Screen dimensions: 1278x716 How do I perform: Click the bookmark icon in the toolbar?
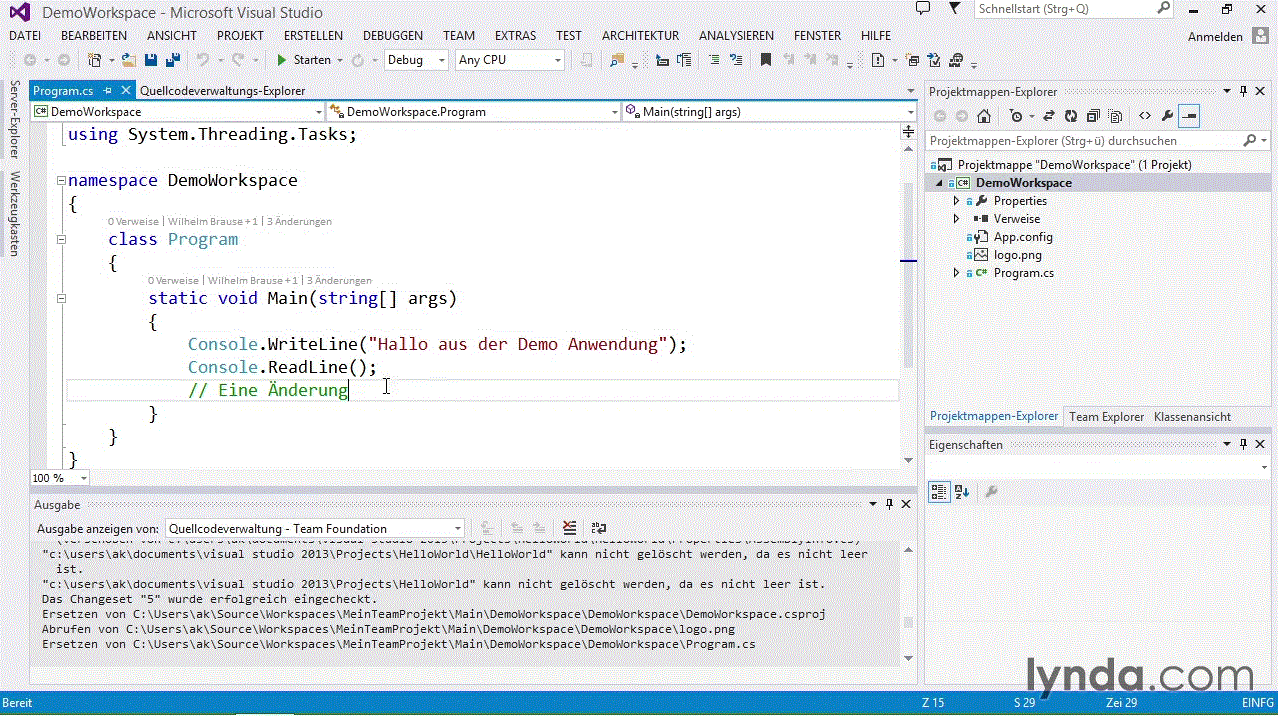(x=766, y=60)
